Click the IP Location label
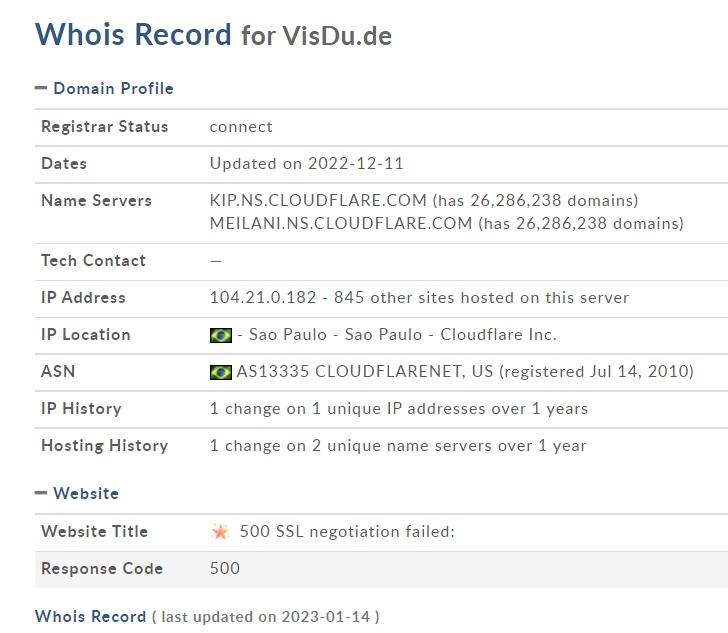This screenshot has height=633, width=728. (x=85, y=334)
